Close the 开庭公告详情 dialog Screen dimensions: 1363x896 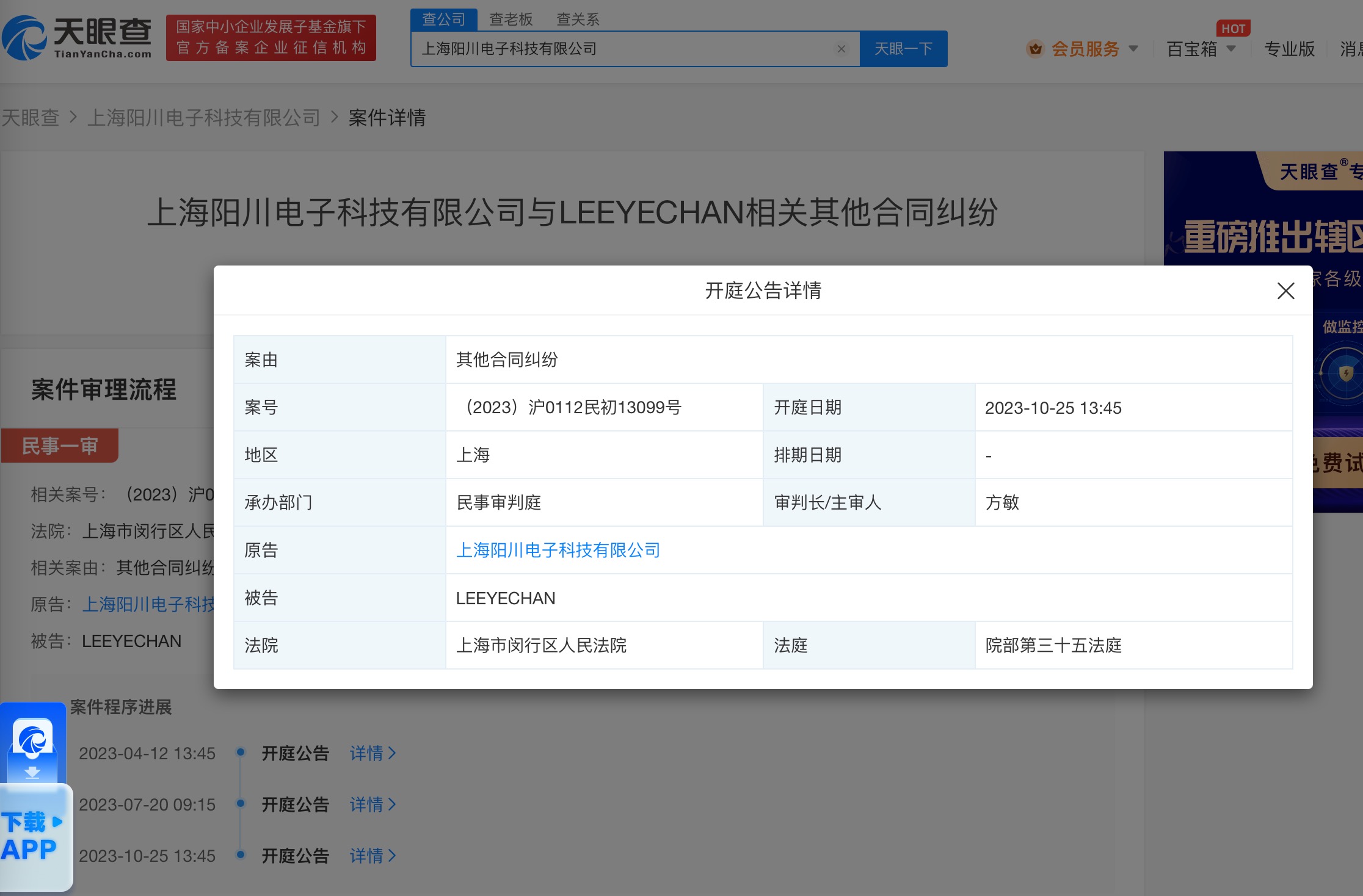[1285, 291]
